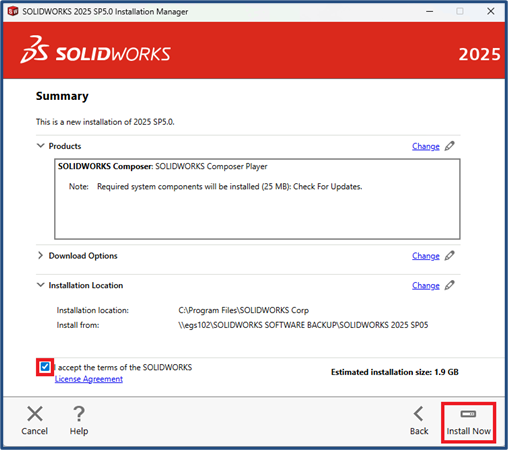Click the Install from network path text
The height and width of the screenshot is (450, 508).
coord(303,325)
